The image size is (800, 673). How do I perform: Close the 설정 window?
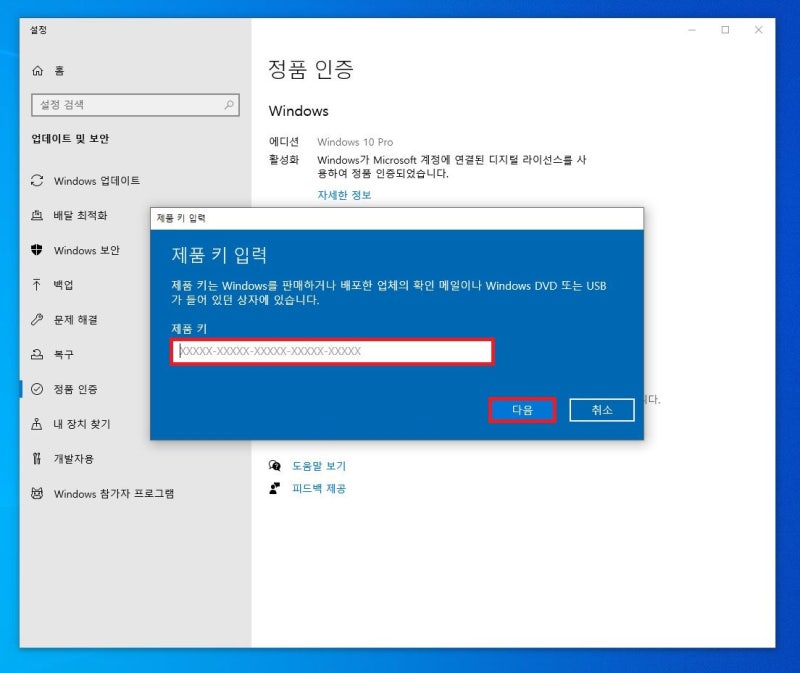pyautogui.click(x=759, y=30)
